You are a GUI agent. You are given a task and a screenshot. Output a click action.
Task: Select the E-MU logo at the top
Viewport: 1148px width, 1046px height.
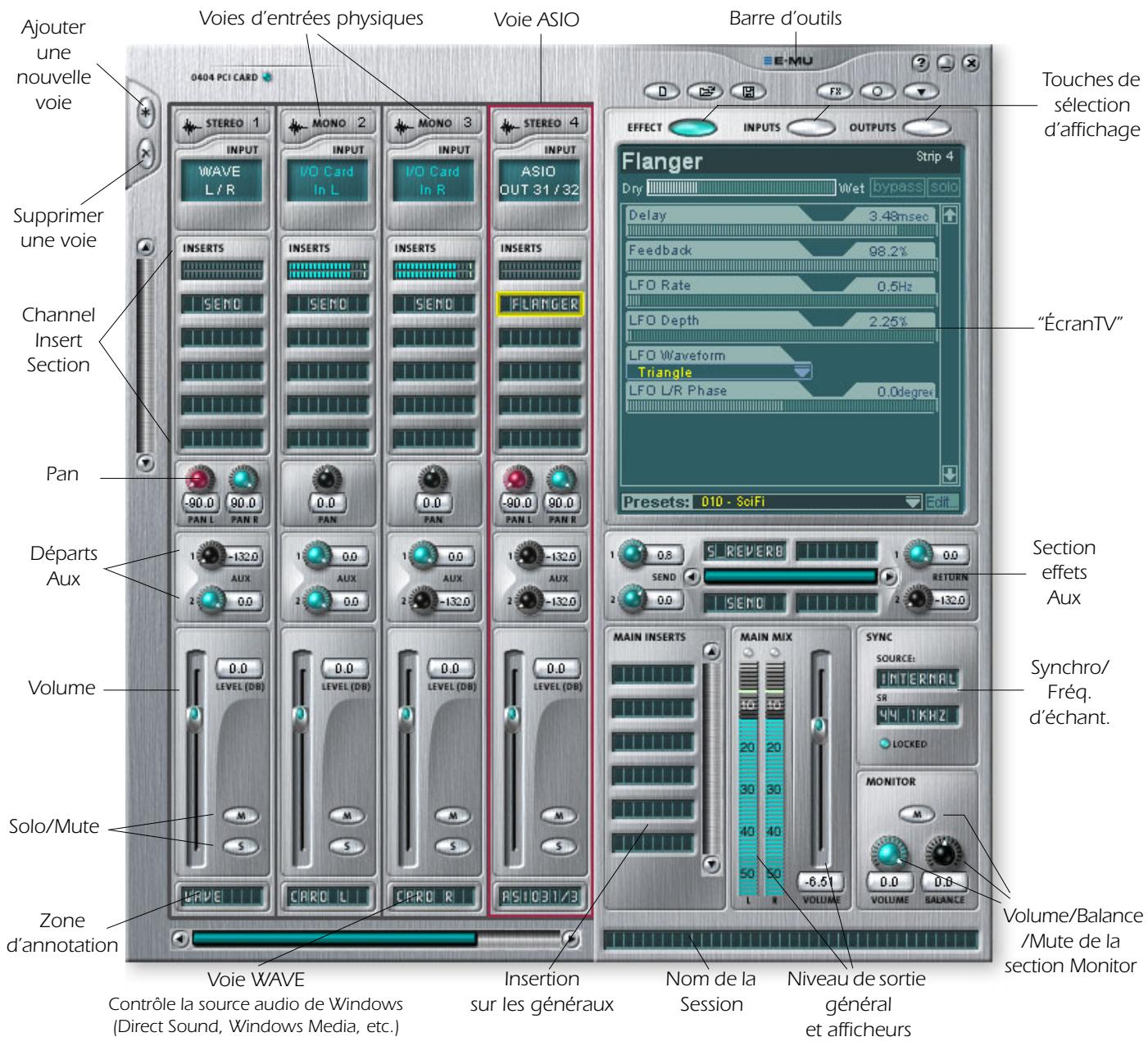789,59
